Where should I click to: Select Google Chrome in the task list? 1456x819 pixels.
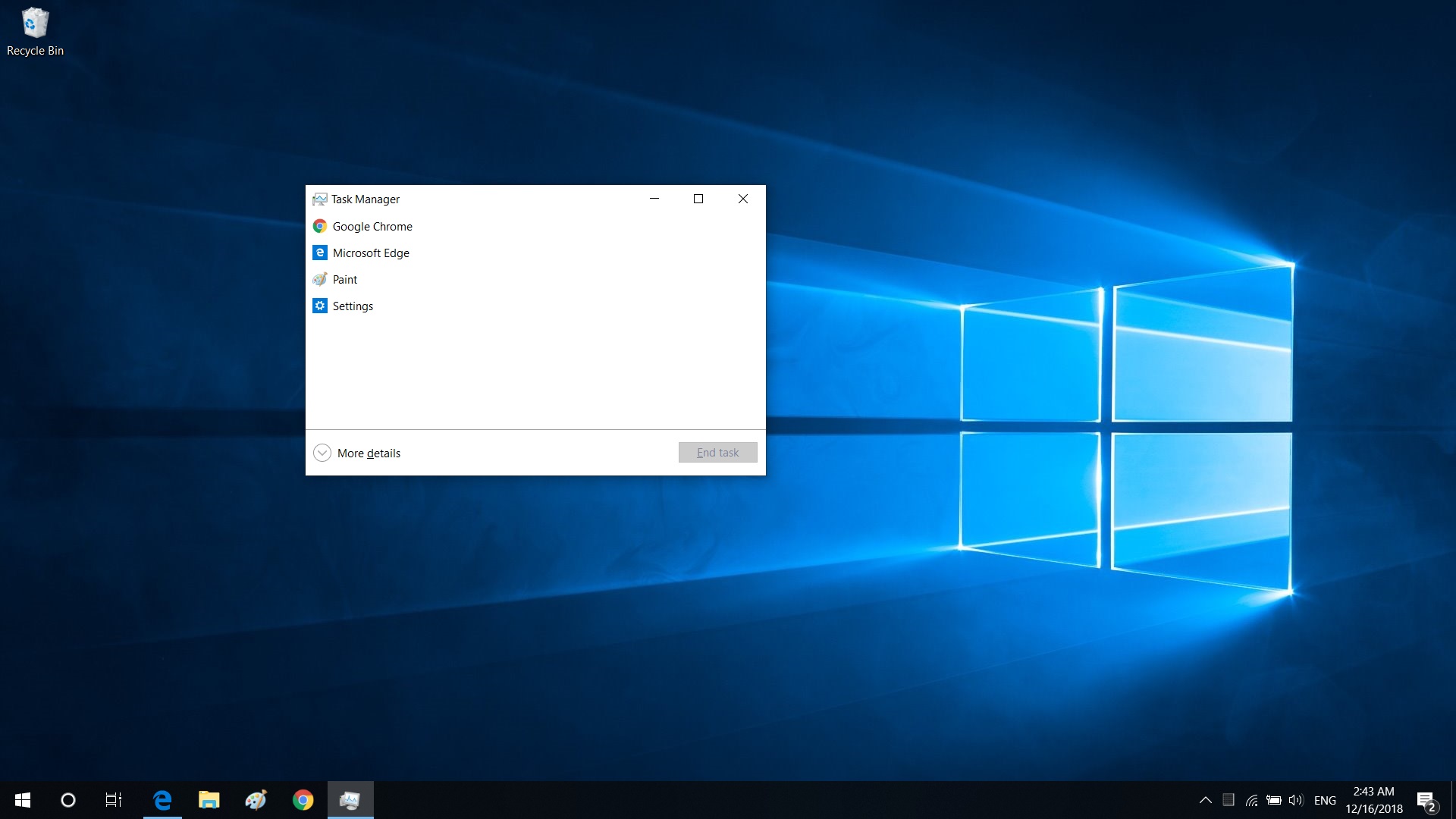(373, 226)
